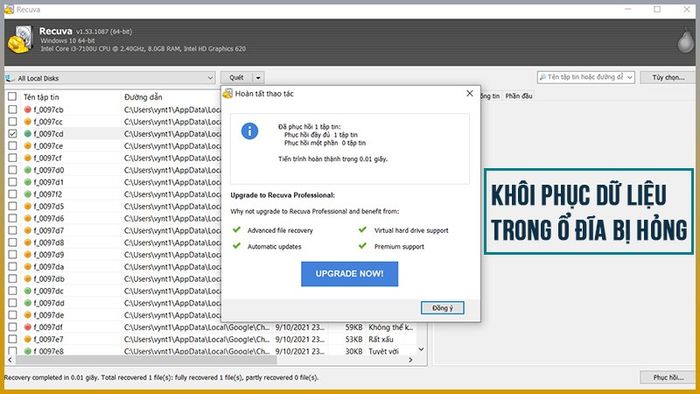Open the Quét button dropdown arrow
The image size is (700, 394).
258,78
